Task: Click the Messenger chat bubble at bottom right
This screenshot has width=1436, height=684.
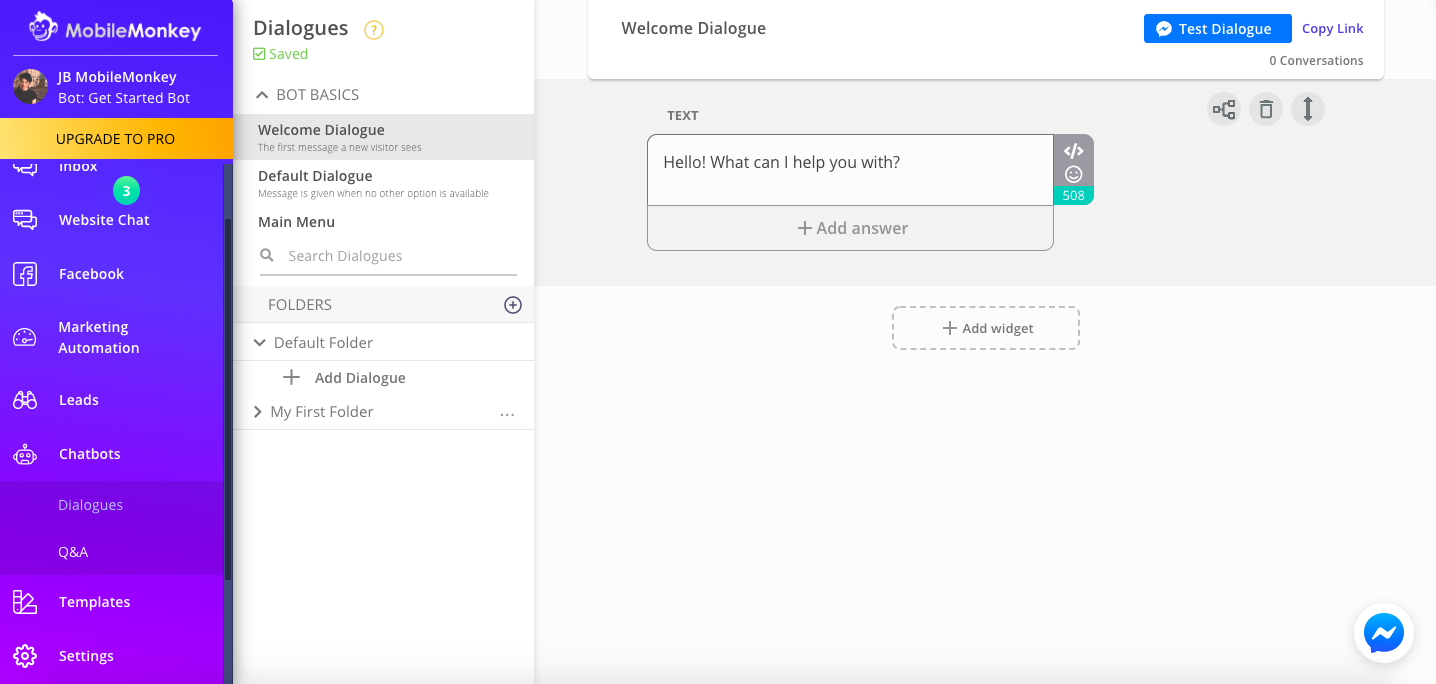Action: pyautogui.click(x=1383, y=633)
